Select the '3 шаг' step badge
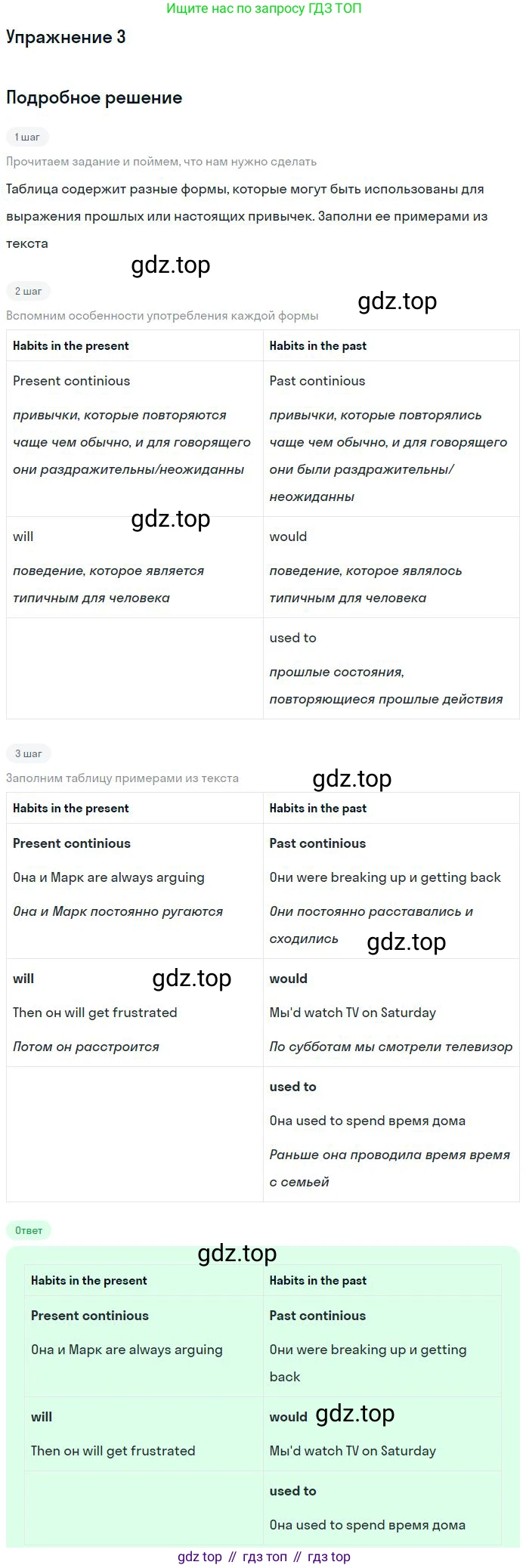 tap(28, 753)
